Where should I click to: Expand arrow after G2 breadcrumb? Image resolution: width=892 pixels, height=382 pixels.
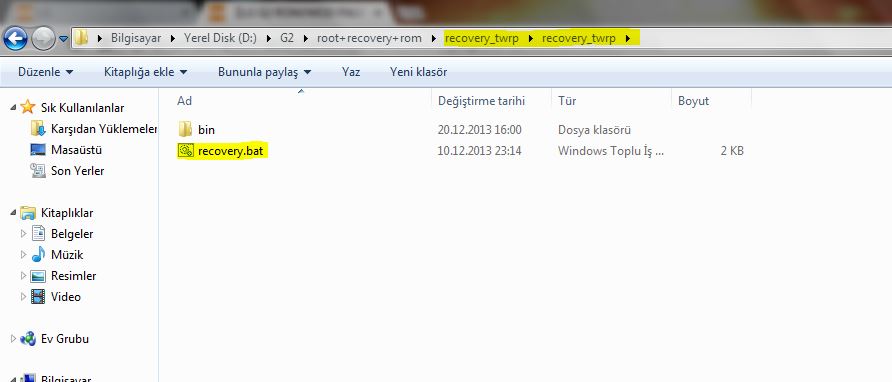pyautogui.click(x=306, y=39)
